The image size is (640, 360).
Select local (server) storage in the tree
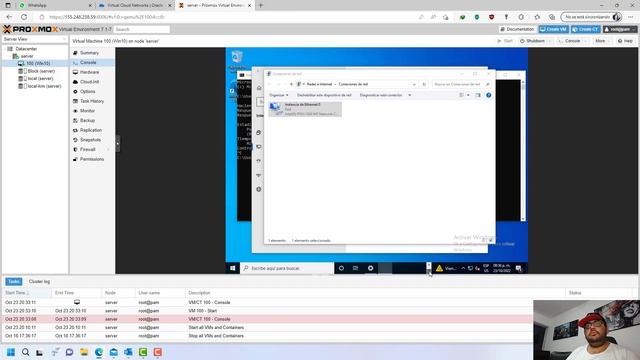pos(40,78)
